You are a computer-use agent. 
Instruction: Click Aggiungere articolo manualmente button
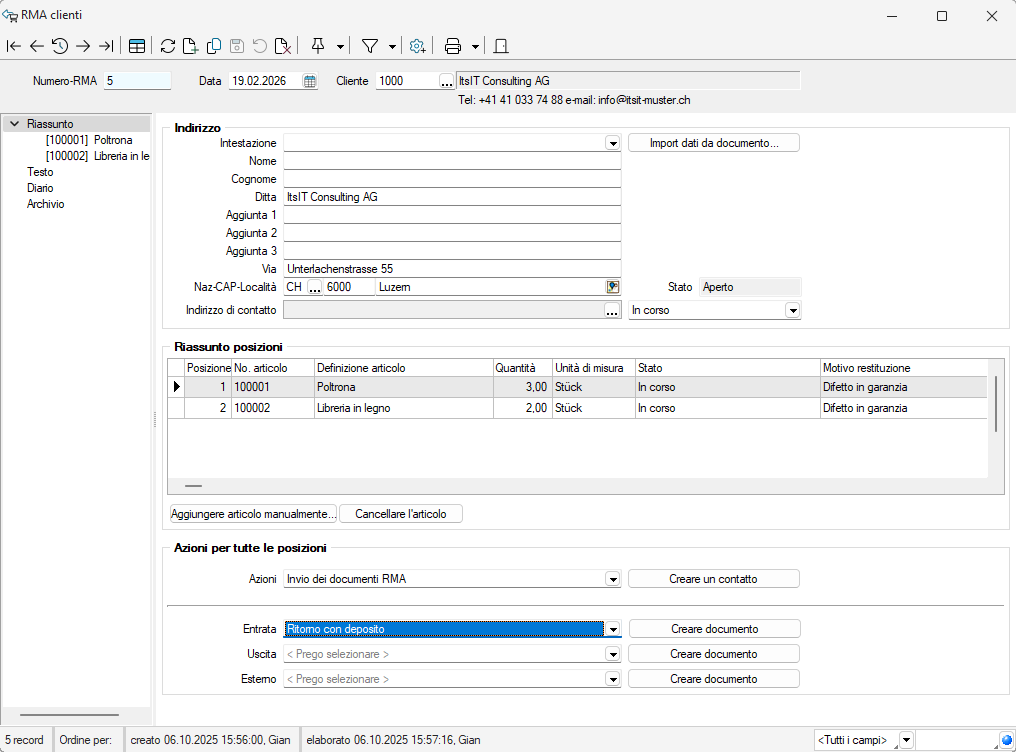coord(252,514)
